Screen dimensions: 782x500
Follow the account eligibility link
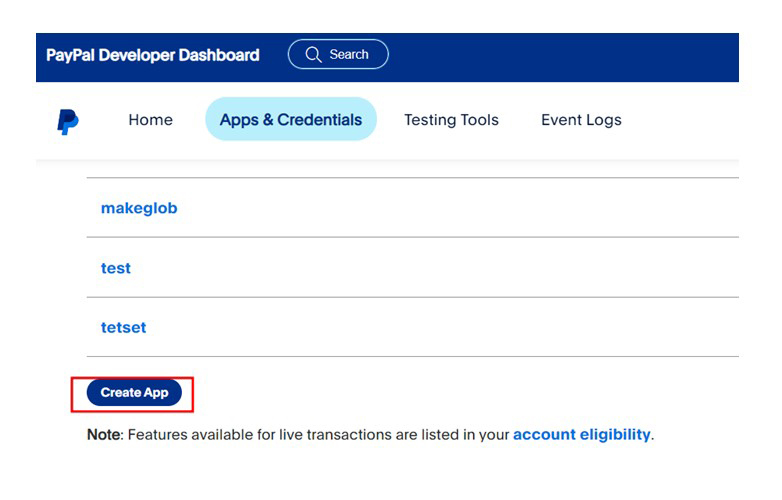point(581,435)
